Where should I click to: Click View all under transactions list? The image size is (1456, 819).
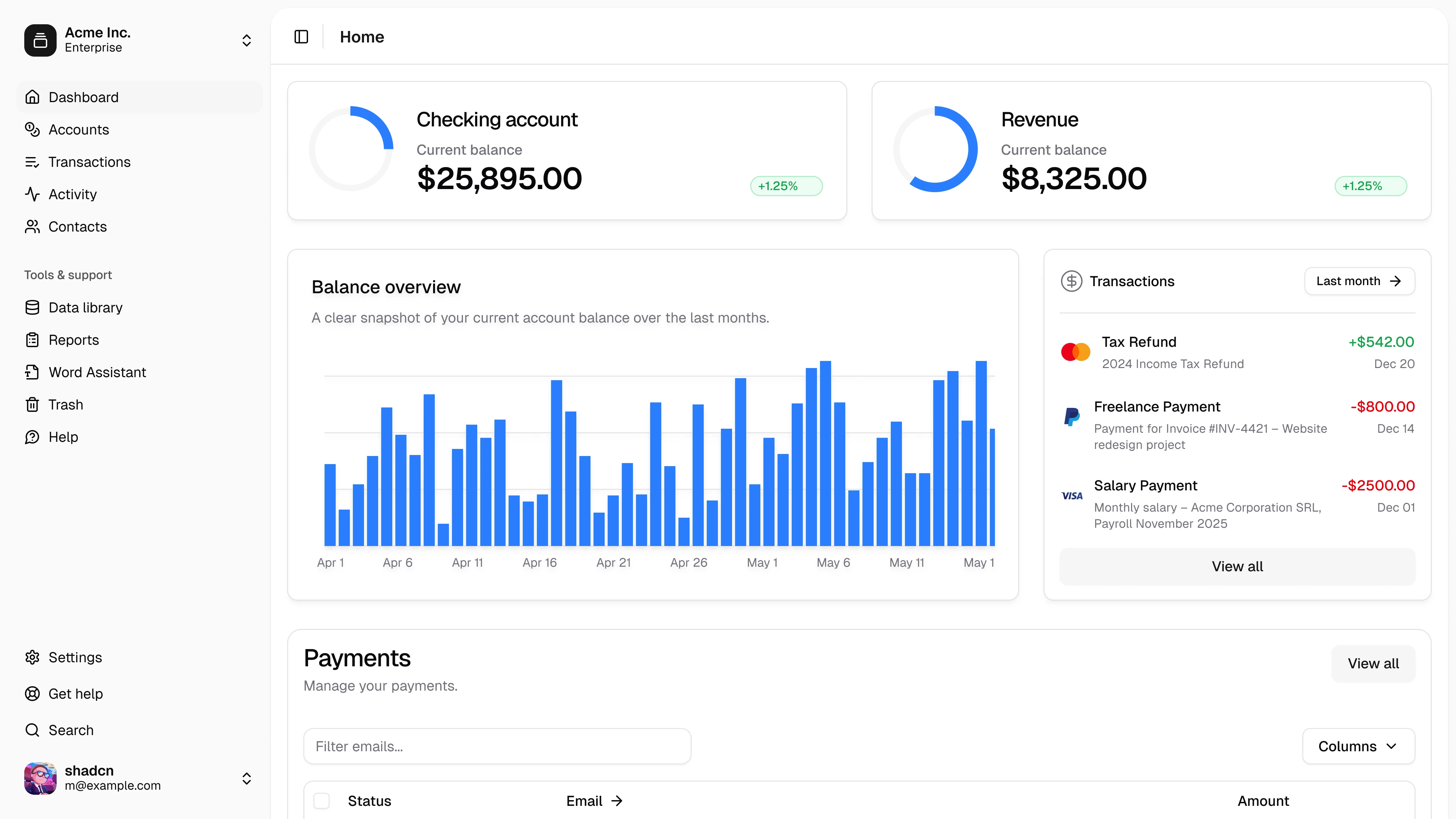click(x=1237, y=566)
